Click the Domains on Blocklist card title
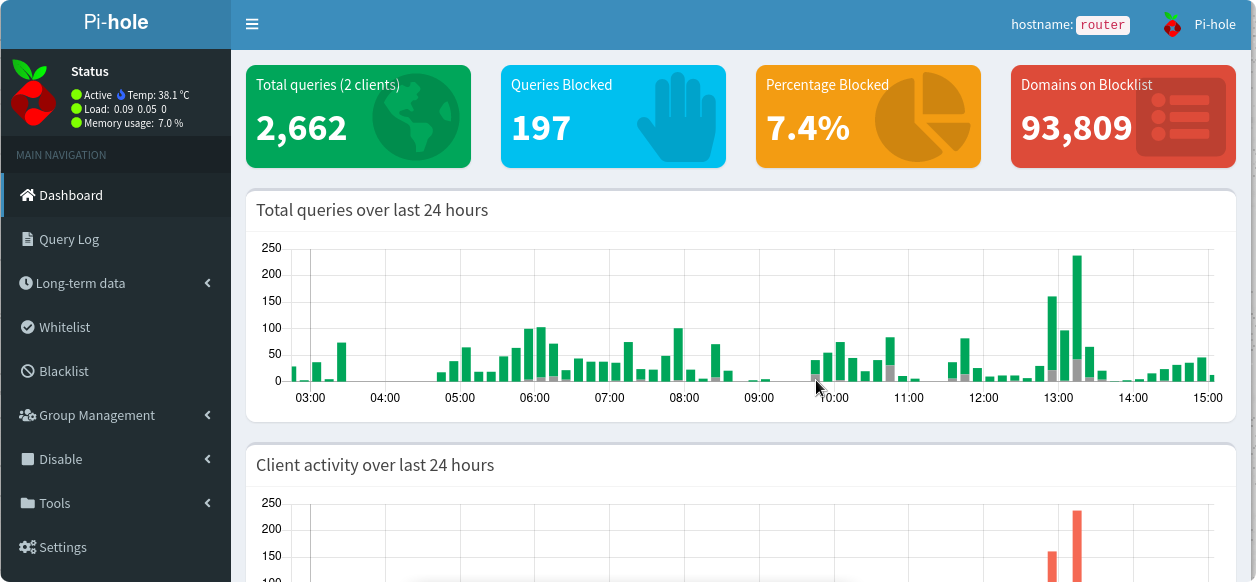Image resolution: width=1256 pixels, height=582 pixels. [1087, 85]
